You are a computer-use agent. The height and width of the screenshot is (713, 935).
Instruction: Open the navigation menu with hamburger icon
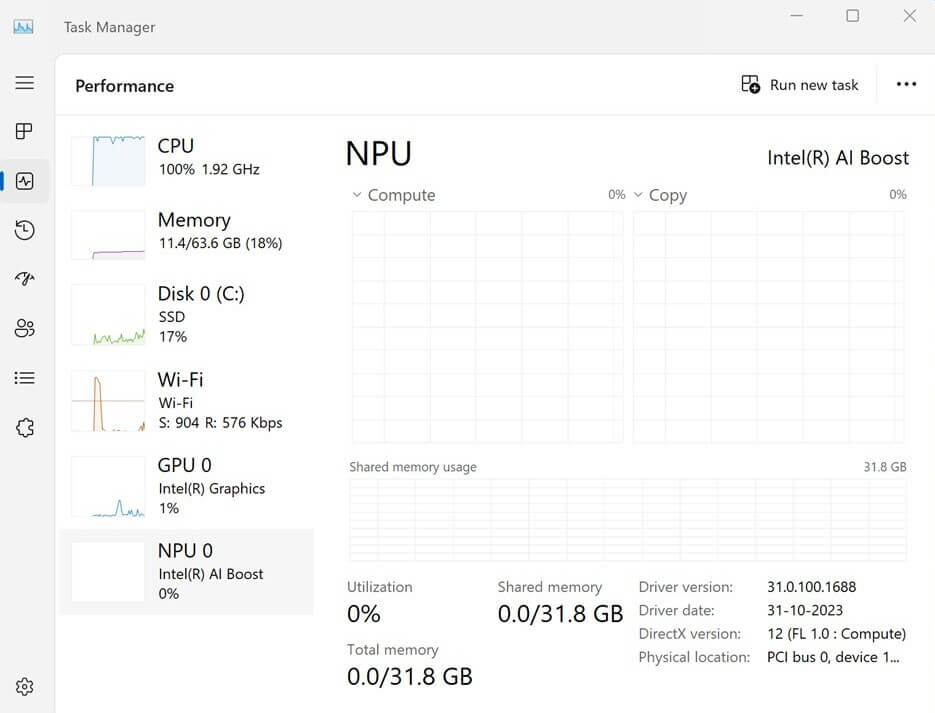click(x=25, y=83)
